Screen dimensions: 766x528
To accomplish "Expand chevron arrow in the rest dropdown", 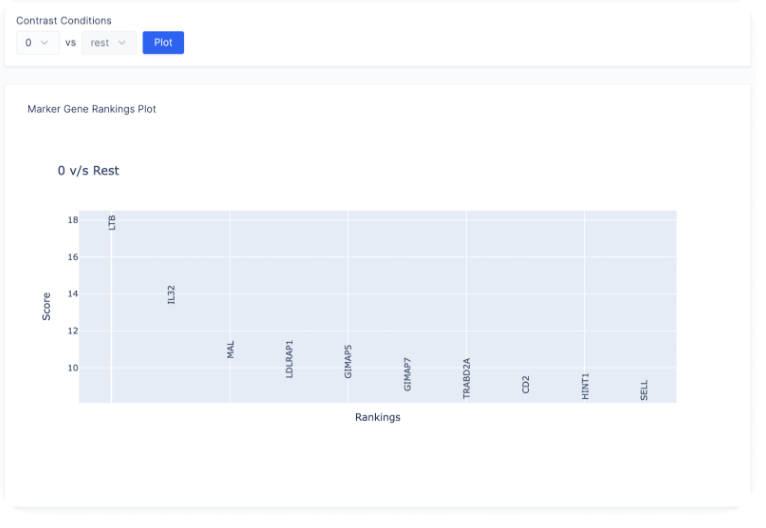I will click(x=122, y=43).
